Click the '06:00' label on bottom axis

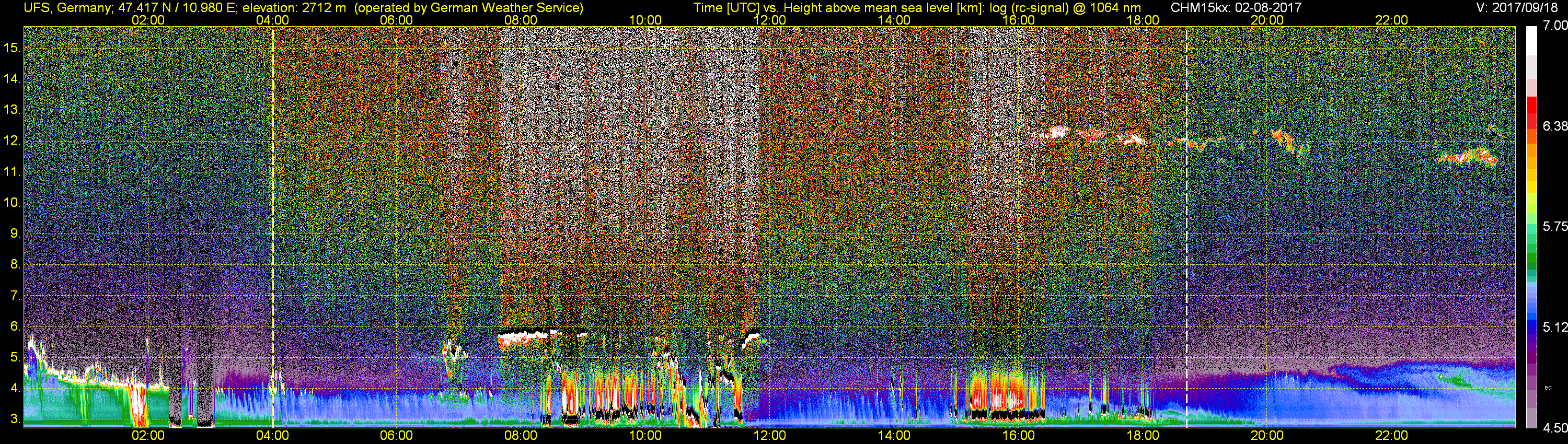point(396,436)
